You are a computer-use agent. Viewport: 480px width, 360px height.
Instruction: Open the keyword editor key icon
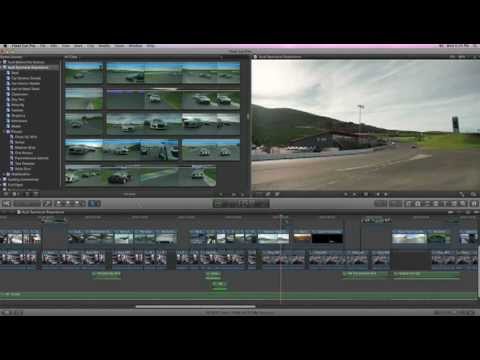(48, 203)
